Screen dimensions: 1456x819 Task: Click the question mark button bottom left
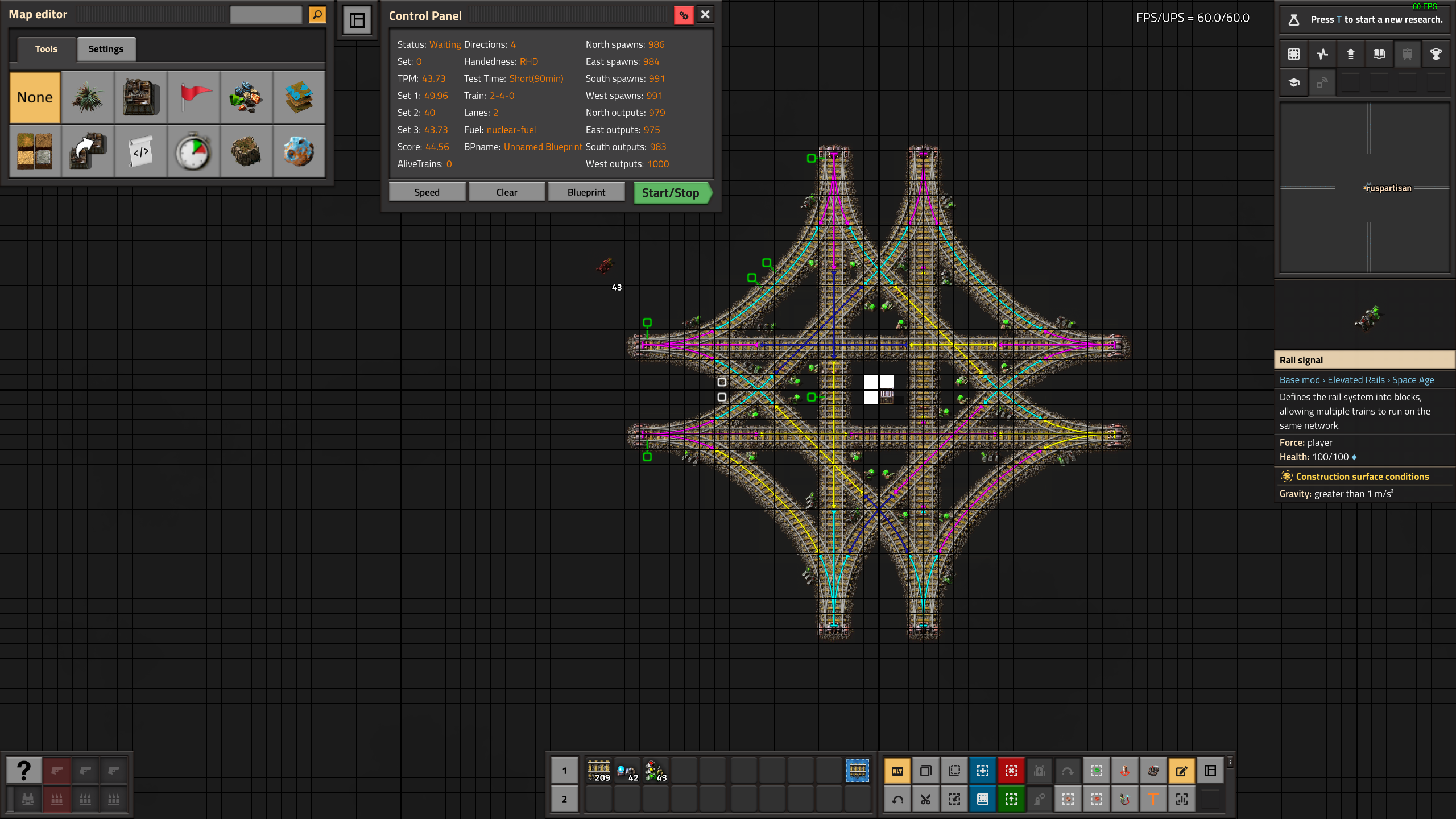coord(24,771)
